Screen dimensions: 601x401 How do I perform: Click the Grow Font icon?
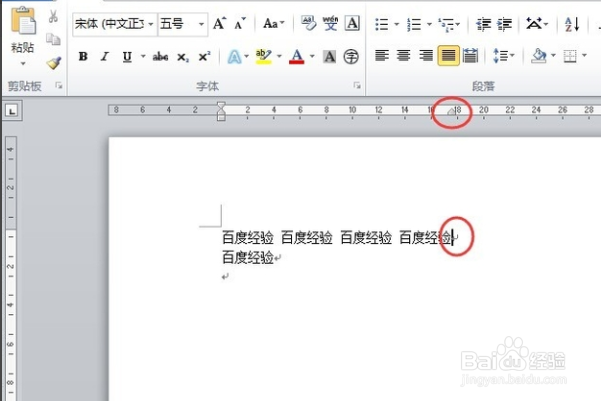219,24
